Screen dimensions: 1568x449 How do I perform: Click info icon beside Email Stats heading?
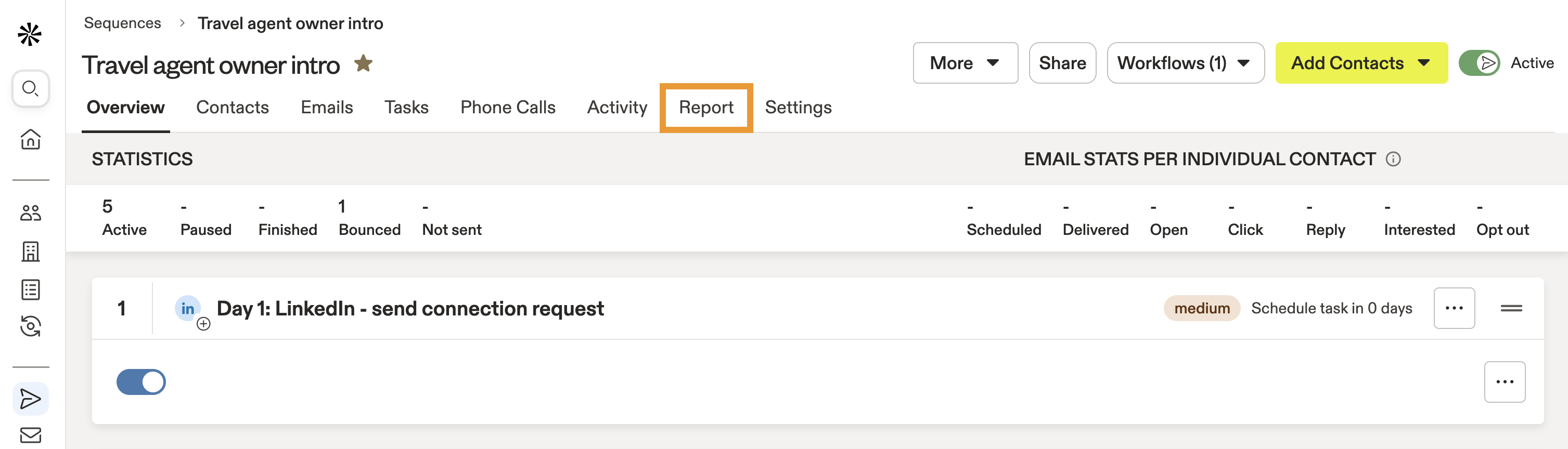[x=1393, y=160]
